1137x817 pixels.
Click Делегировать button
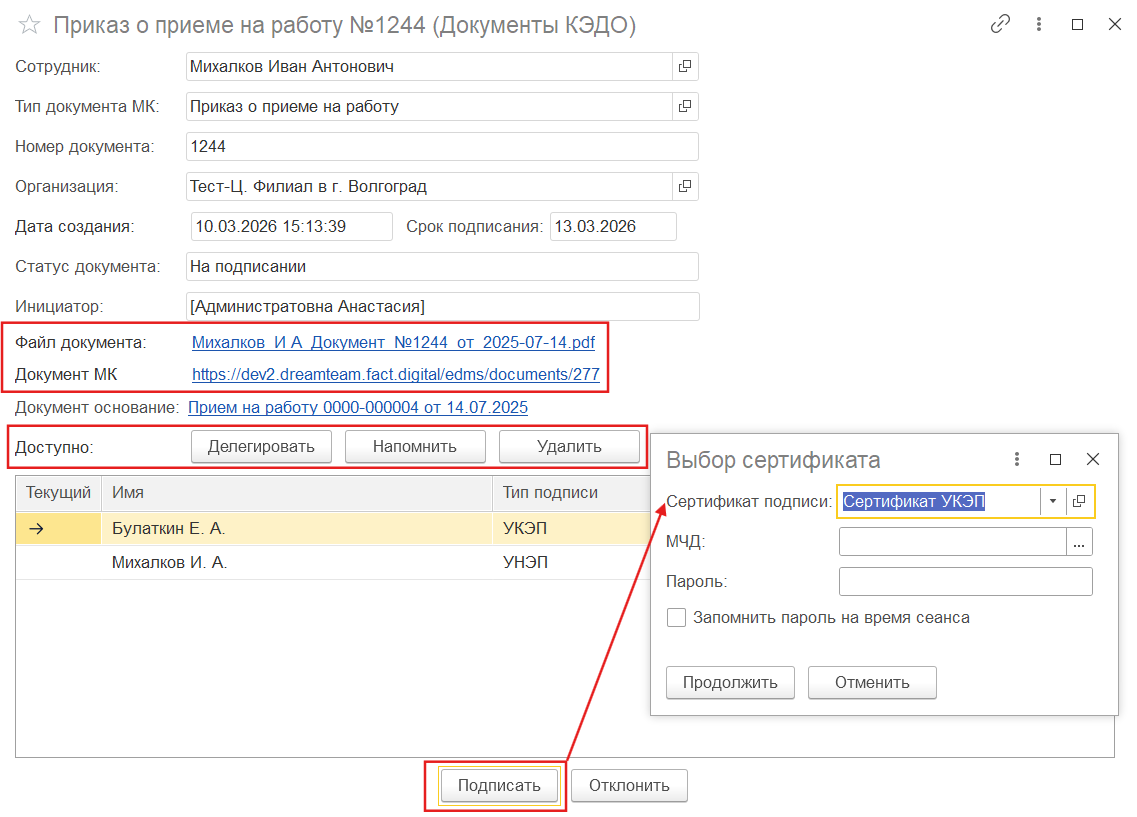point(261,447)
